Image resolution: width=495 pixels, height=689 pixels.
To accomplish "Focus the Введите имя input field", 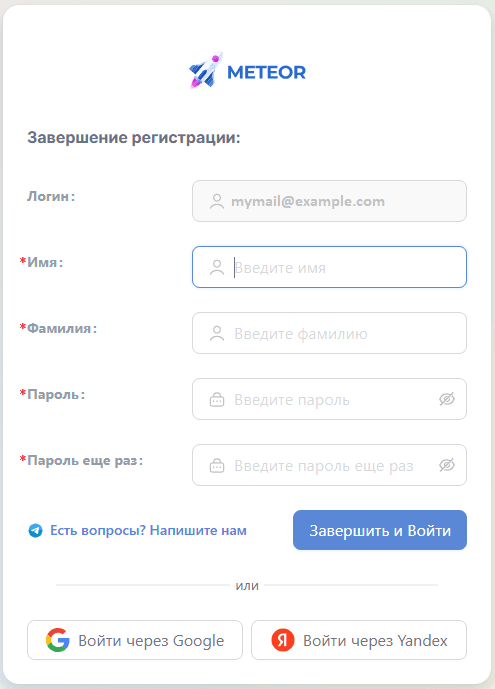I will 329,267.
